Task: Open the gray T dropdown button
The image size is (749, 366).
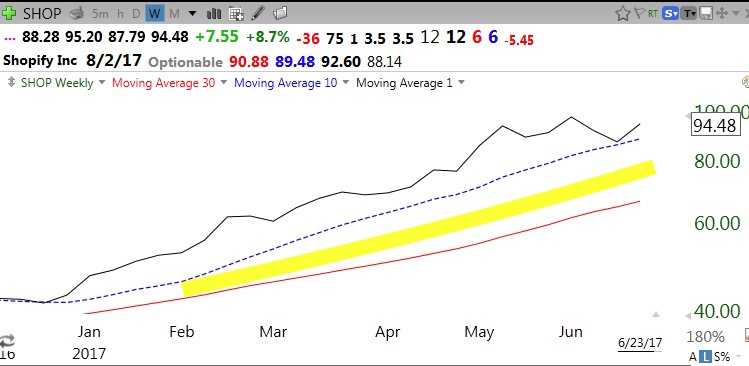Action: click(x=689, y=13)
